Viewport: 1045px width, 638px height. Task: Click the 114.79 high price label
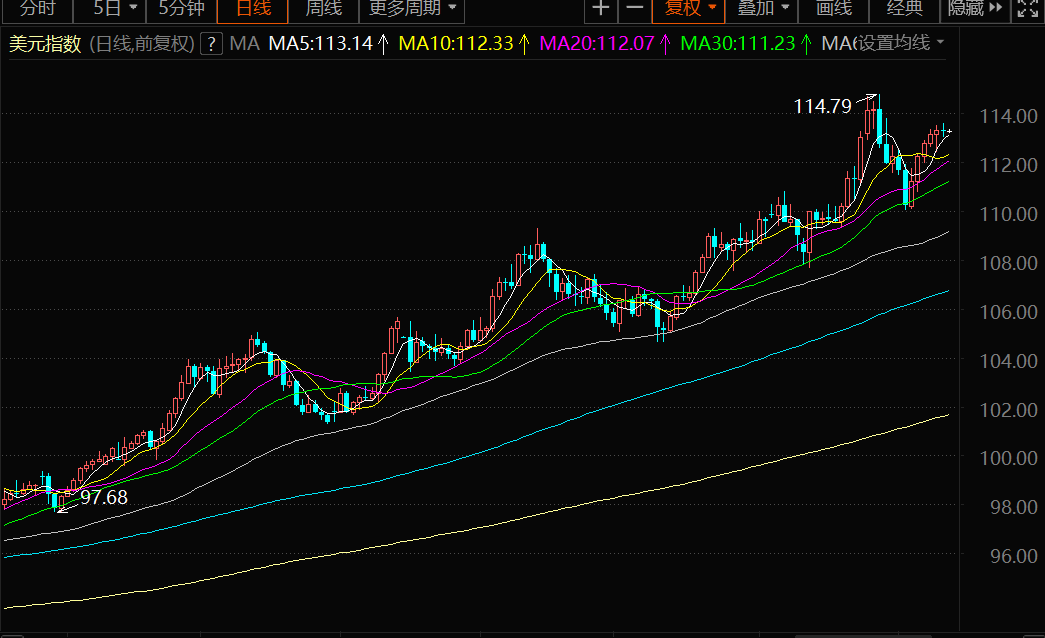coord(822,106)
